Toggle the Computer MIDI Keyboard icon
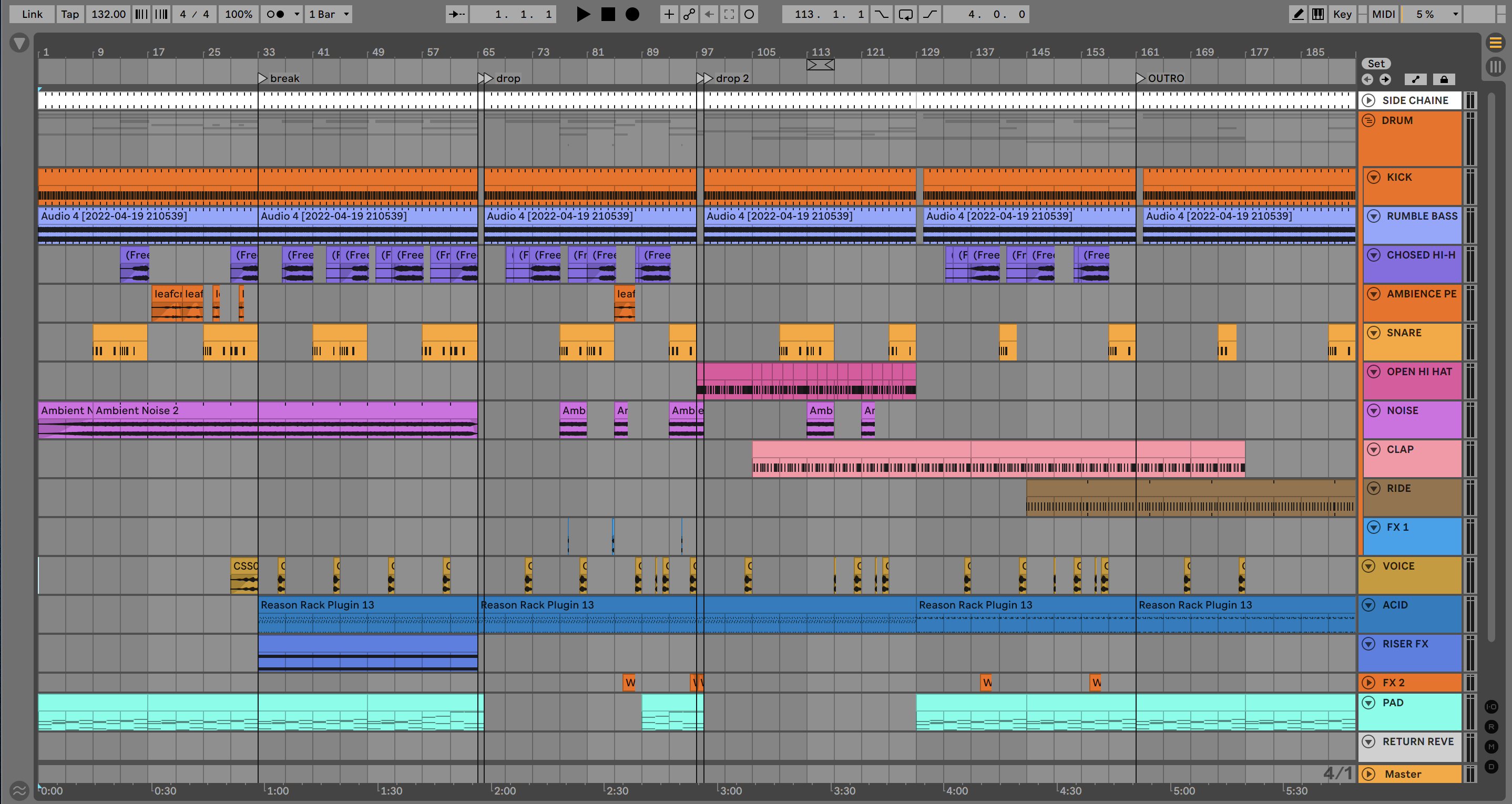 coord(1317,14)
